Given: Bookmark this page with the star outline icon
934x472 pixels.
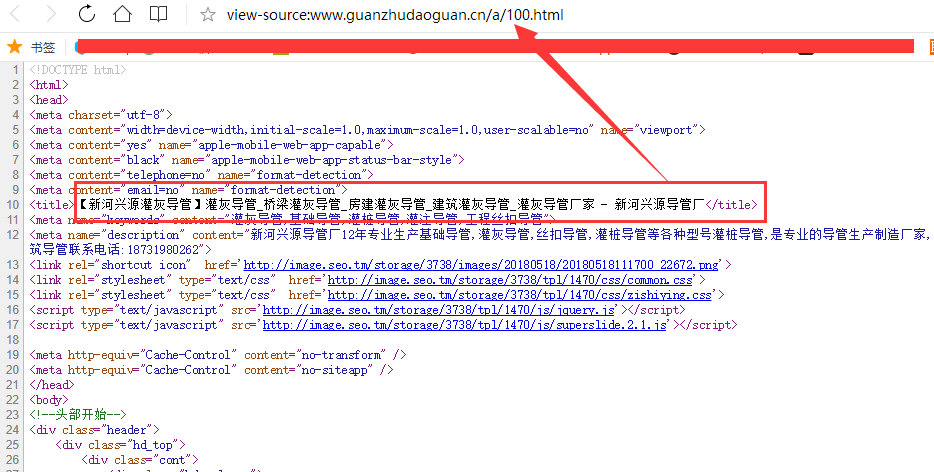Looking at the screenshot, I should coord(208,14).
